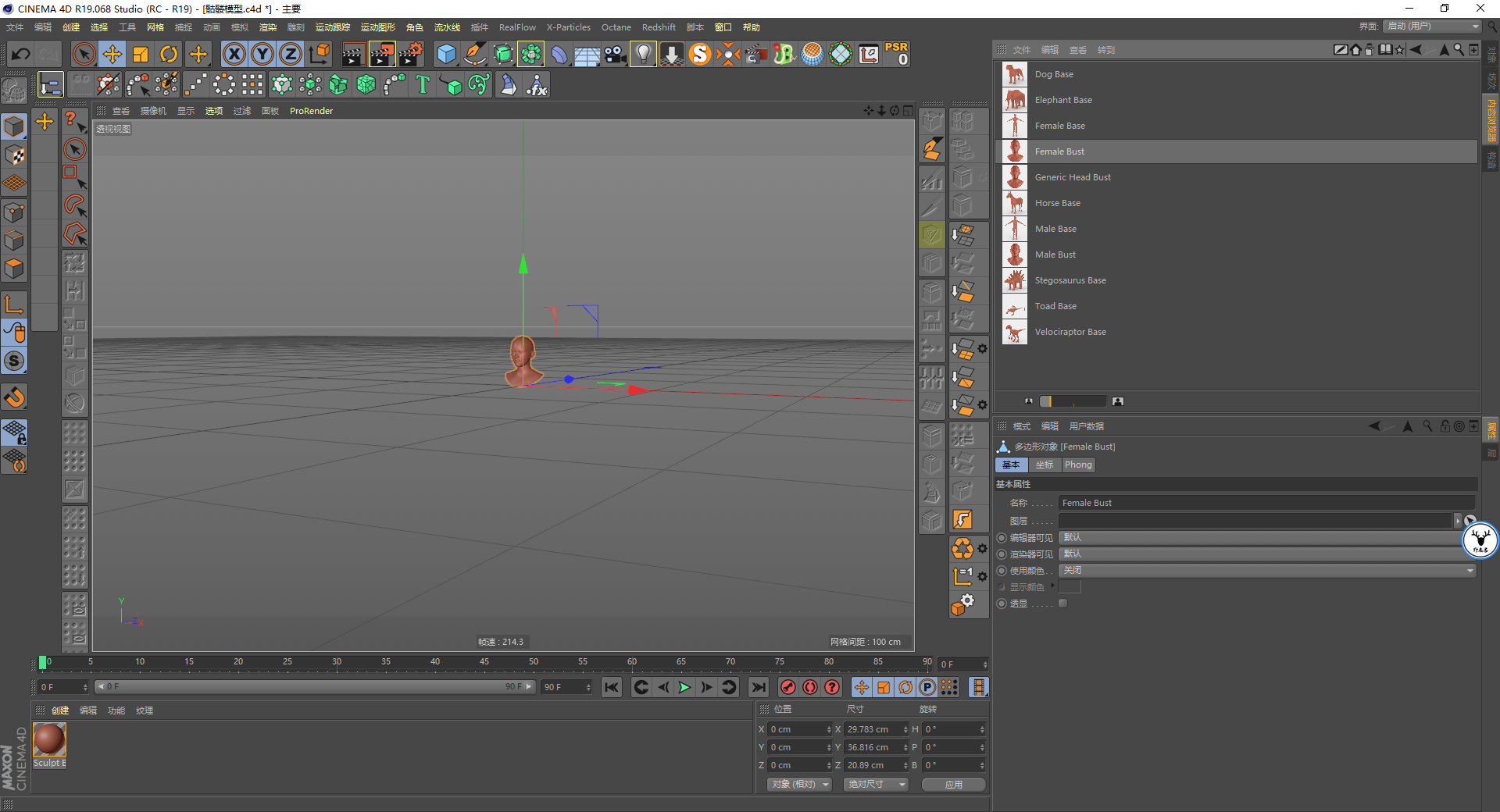Select the spline Pen tool icon
The width and height of the screenshot is (1500, 812).
pos(474,54)
